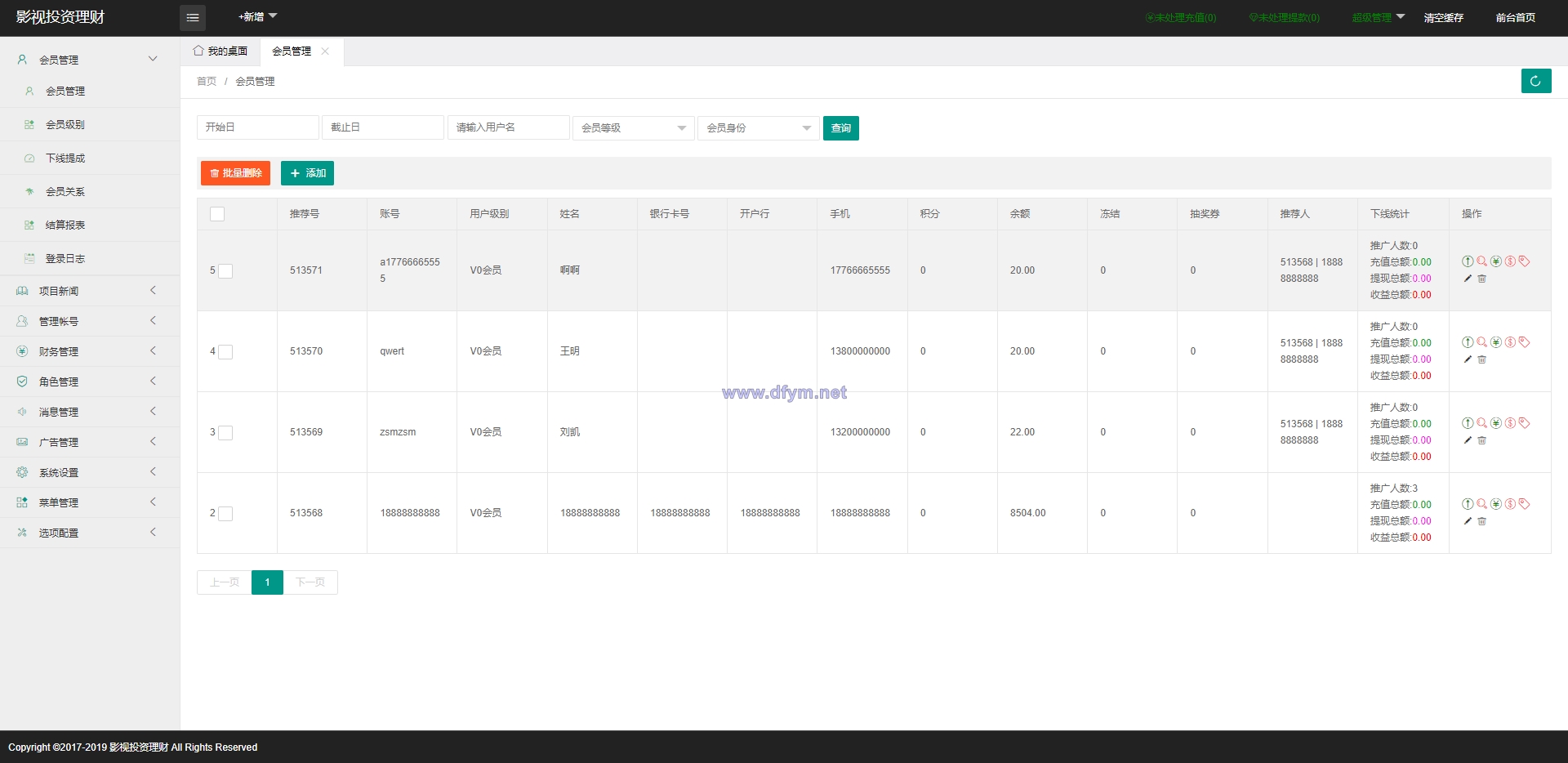Click the red magnifier icon for member 513568

coord(1481,504)
